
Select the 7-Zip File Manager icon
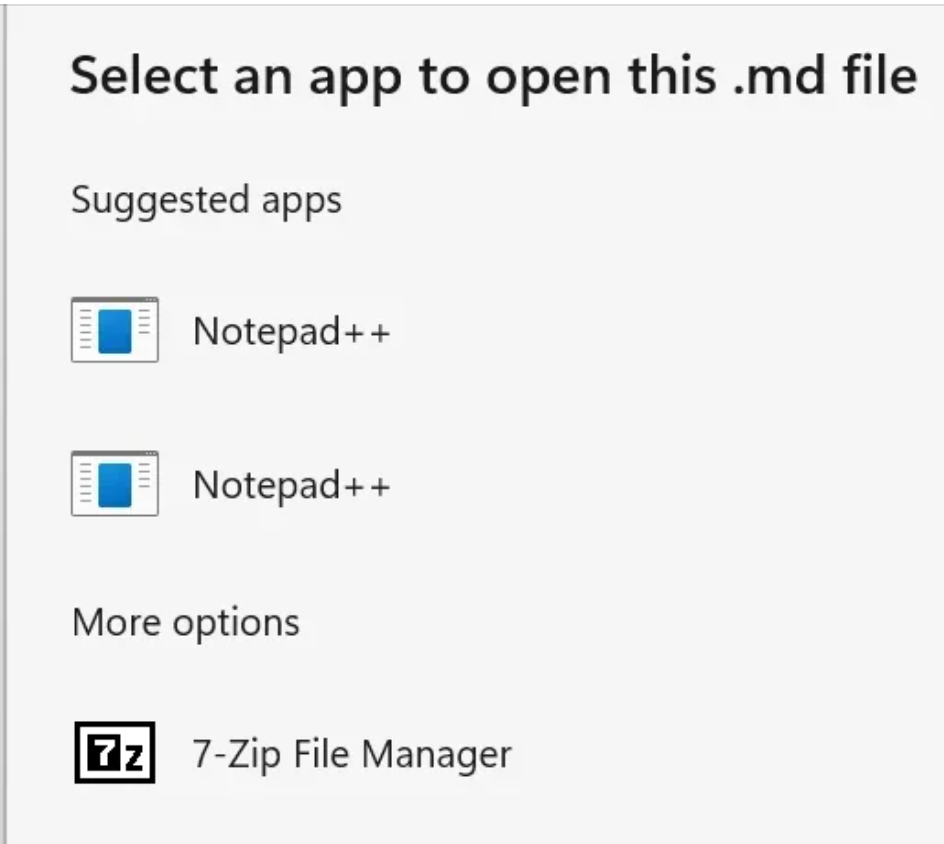(x=114, y=753)
